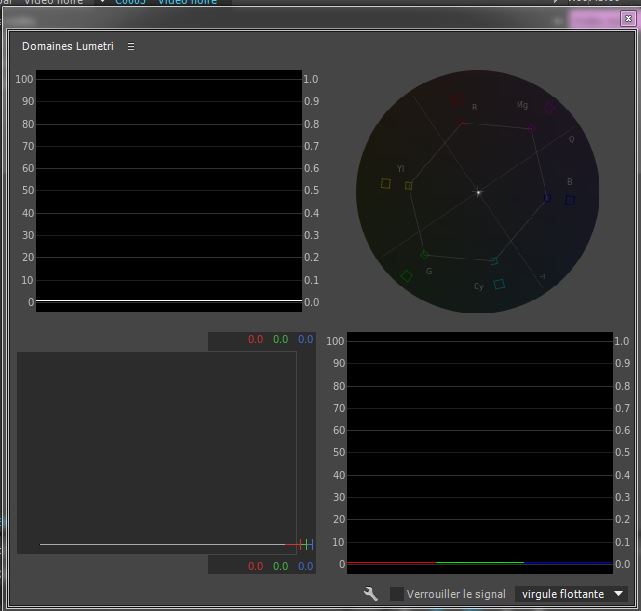Click the white center point of the vectorscope
641x611 pixels.
(478, 192)
